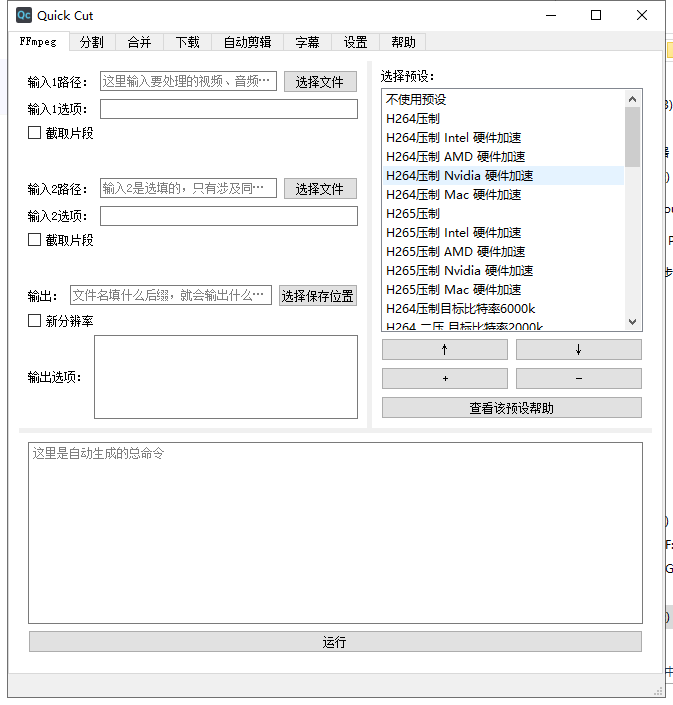Select the H265压制 preset
Image resolution: width=673 pixels, height=705 pixels.
point(503,214)
